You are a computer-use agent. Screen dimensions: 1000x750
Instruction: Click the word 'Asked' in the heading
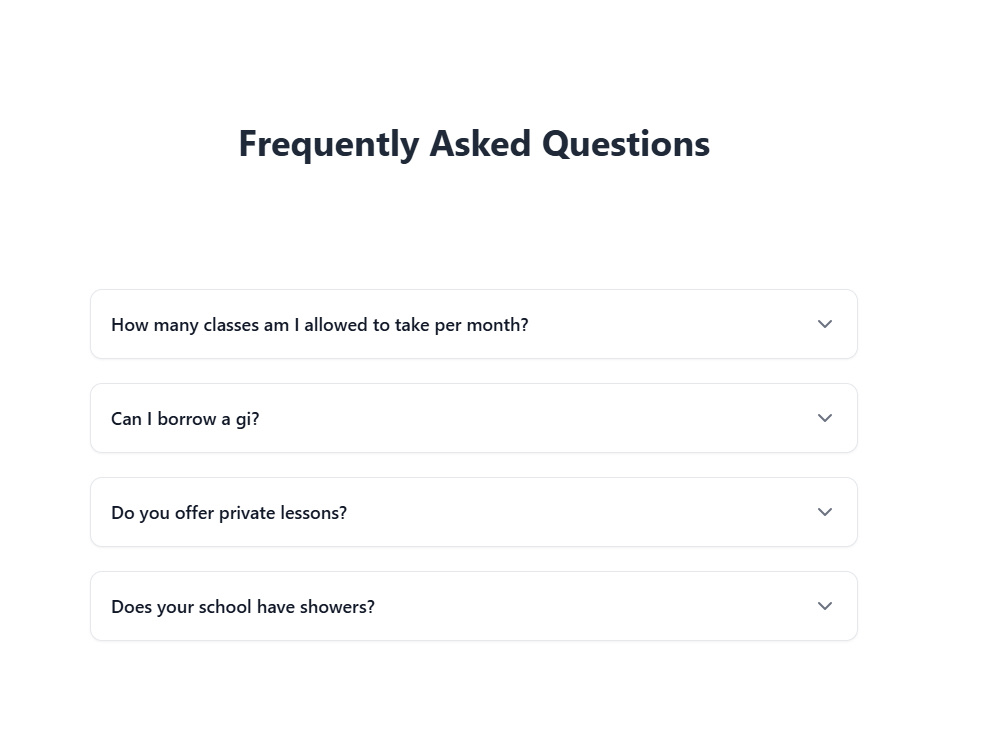[x=480, y=143]
